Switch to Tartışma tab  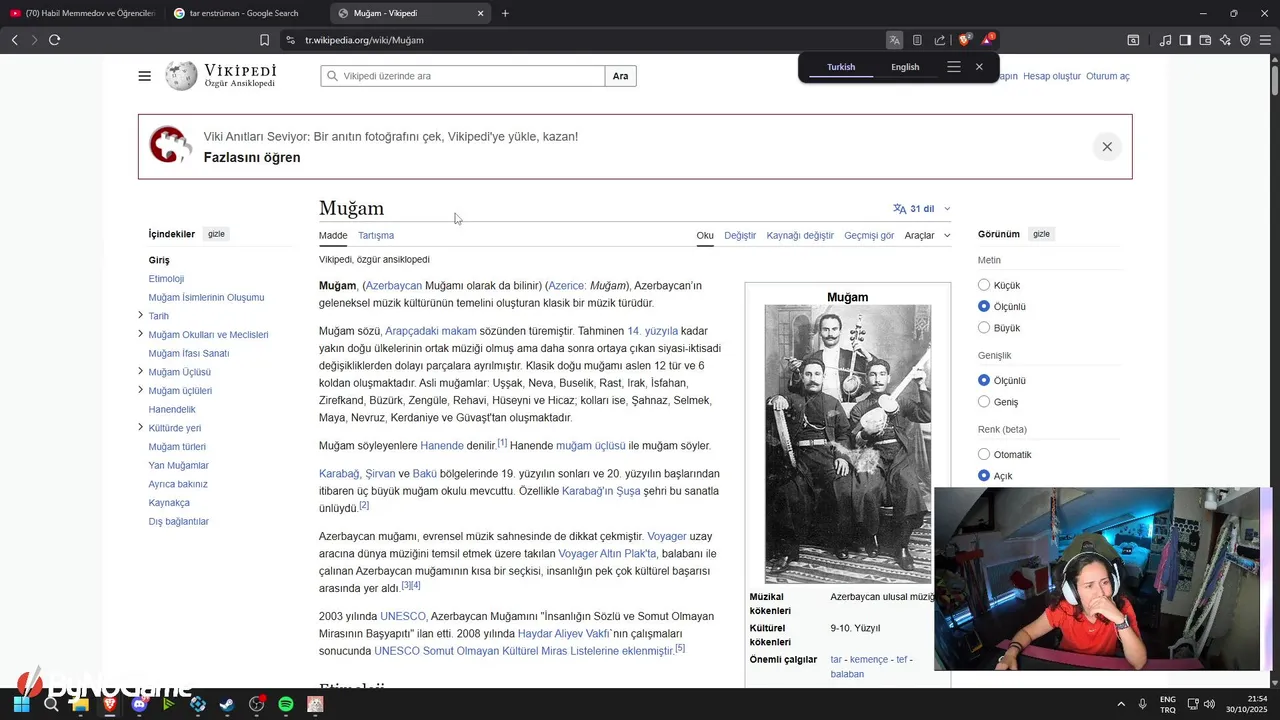coord(376,236)
